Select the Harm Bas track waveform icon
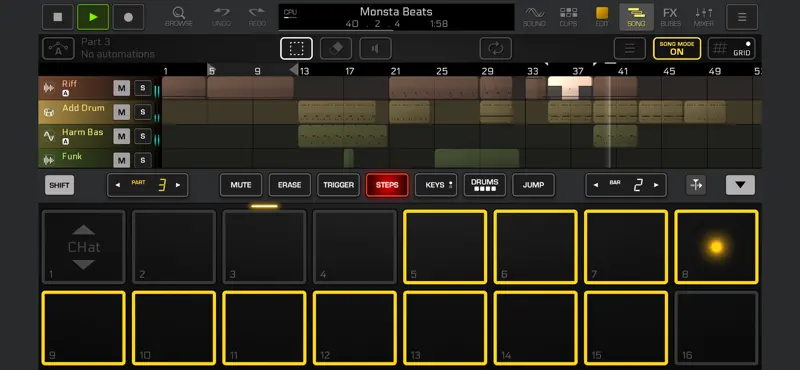The height and width of the screenshot is (370, 800). coord(49,136)
